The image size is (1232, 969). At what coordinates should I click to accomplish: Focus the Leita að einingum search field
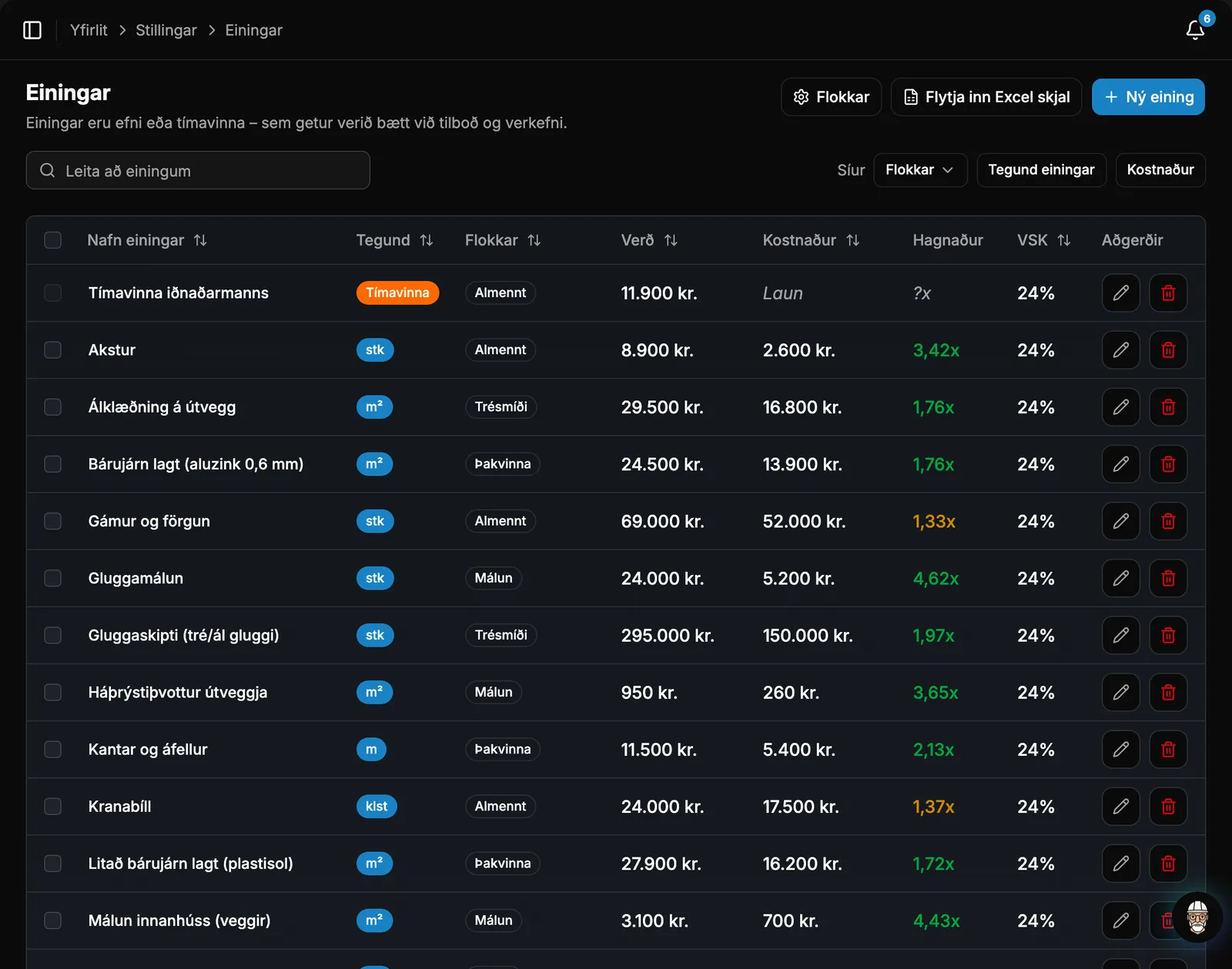(x=198, y=170)
